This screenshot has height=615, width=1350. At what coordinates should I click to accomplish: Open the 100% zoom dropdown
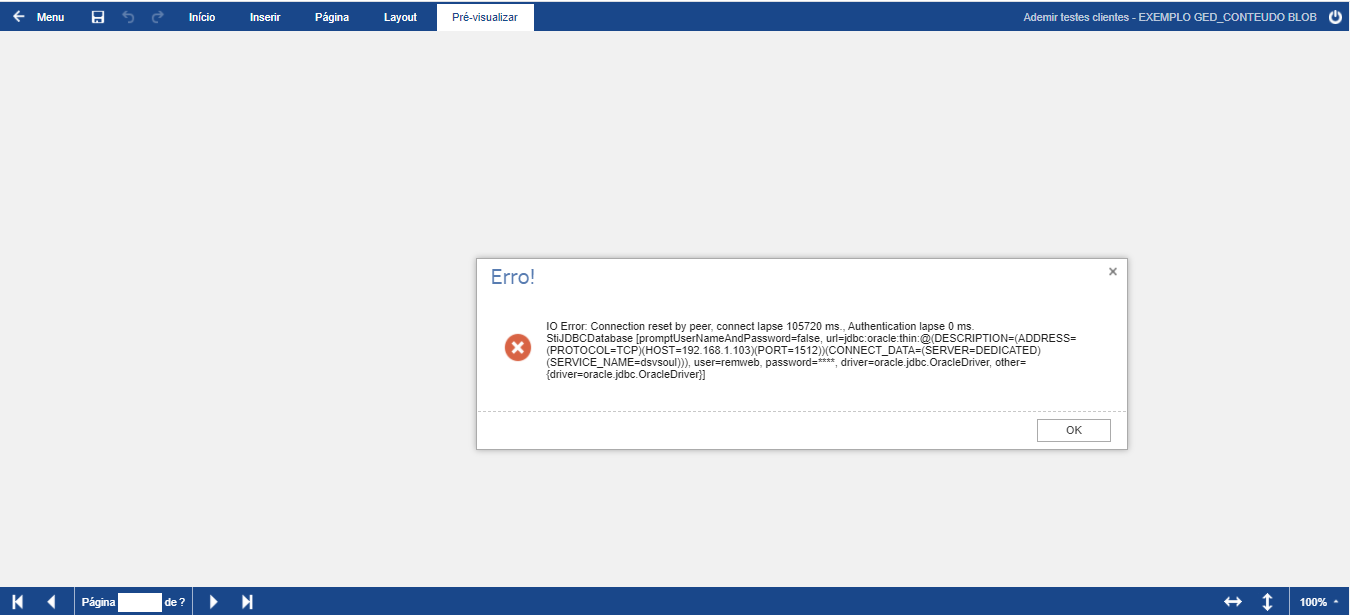coord(1318,601)
